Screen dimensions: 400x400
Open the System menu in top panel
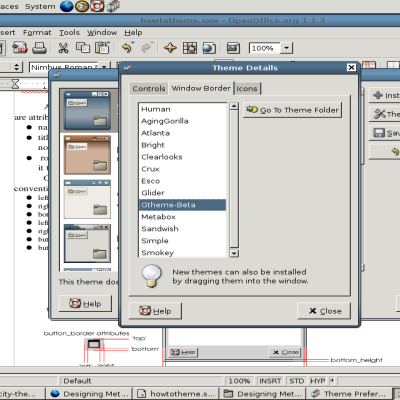click(40, 6)
